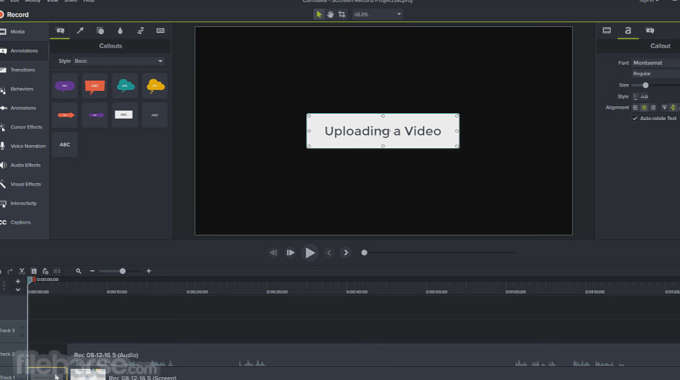The image size is (680, 380).
Task: Choose the orange rectangular speech callout
Action: point(95,86)
